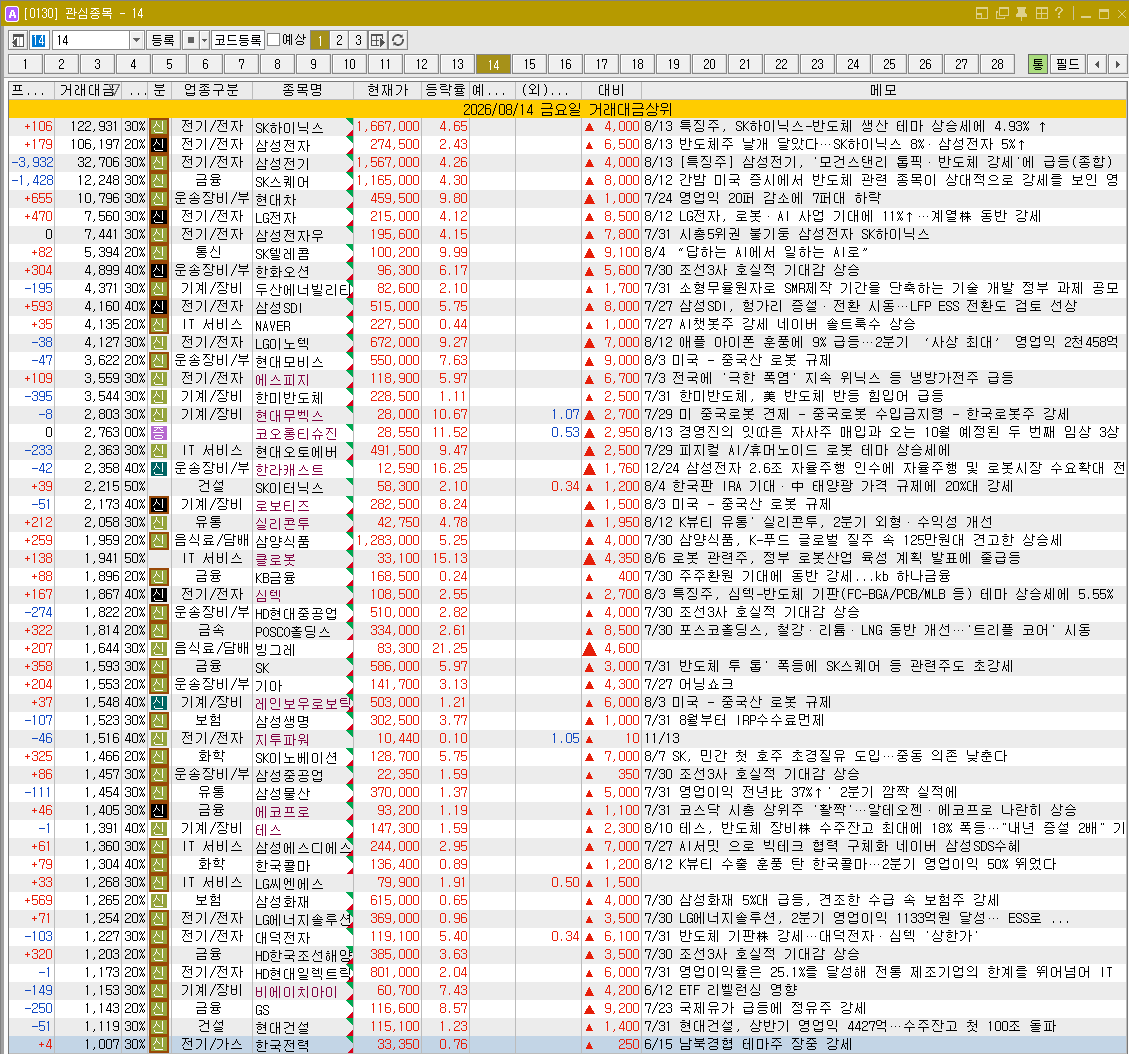Click the black 신 badge in 심텍 row
This screenshot has width=1129, height=1054.
[158, 595]
